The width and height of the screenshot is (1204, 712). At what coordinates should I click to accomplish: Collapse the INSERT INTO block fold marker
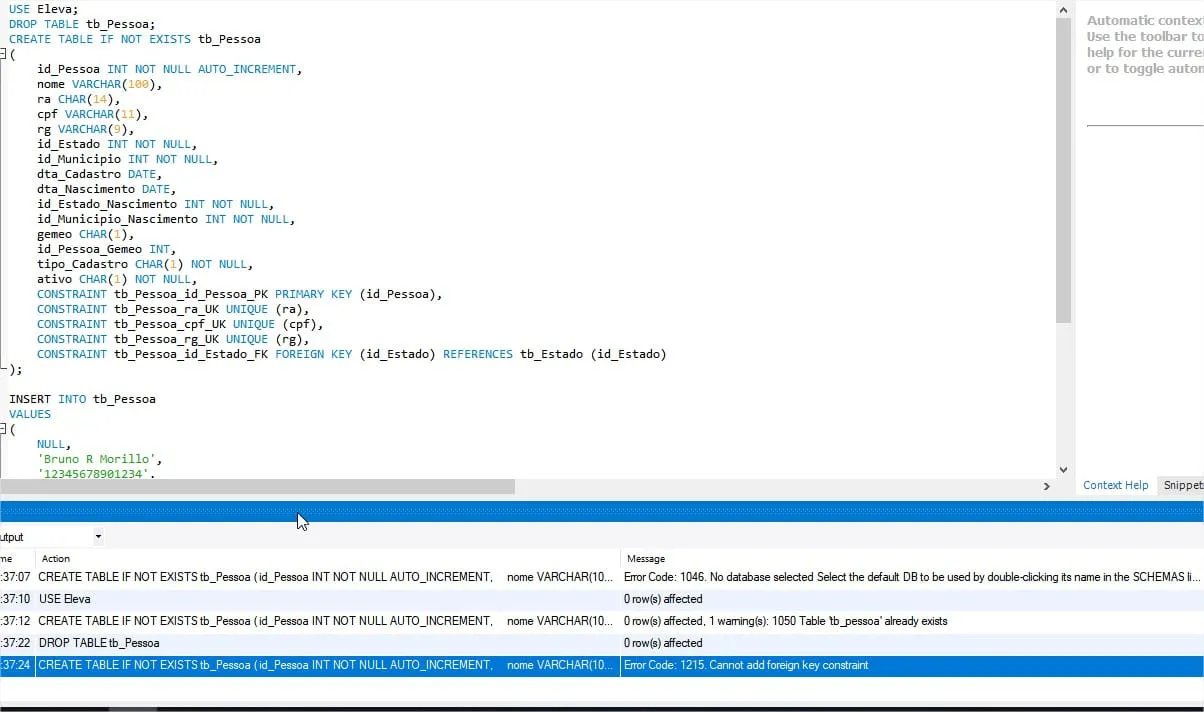coord(5,428)
